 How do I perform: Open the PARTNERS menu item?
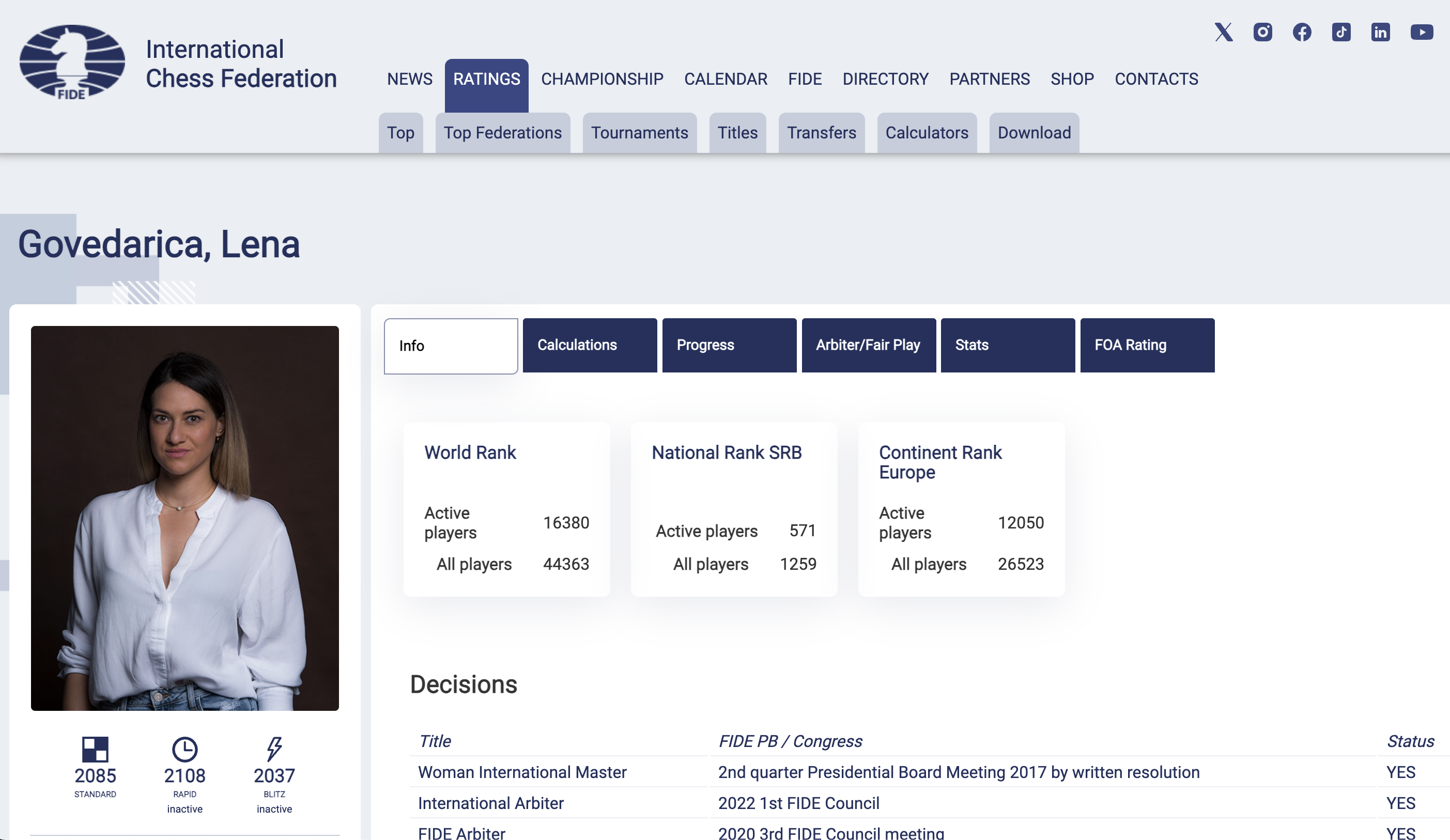(989, 79)
